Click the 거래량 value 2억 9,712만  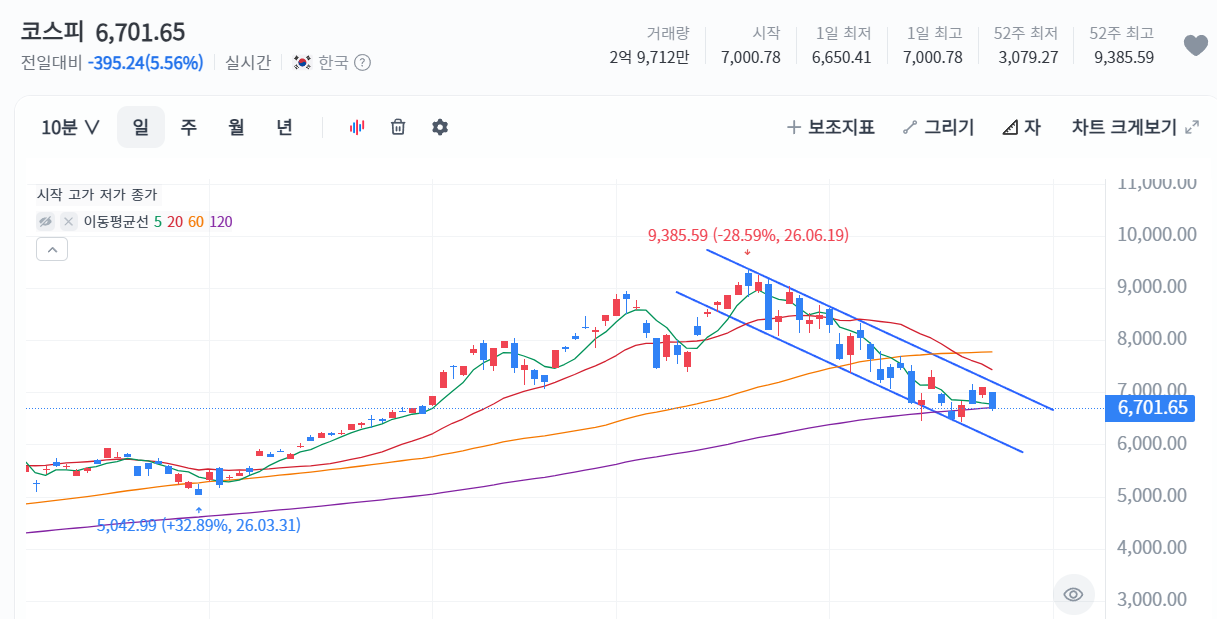(649, 57)
